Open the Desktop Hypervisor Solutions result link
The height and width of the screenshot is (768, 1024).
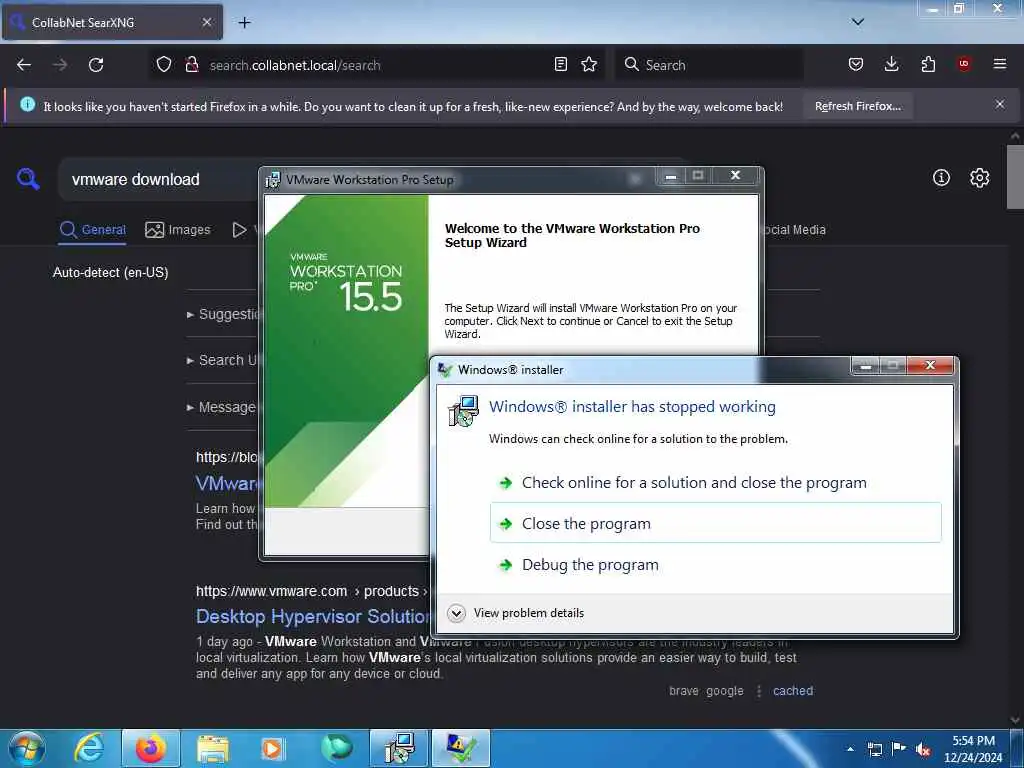[313, 616]
